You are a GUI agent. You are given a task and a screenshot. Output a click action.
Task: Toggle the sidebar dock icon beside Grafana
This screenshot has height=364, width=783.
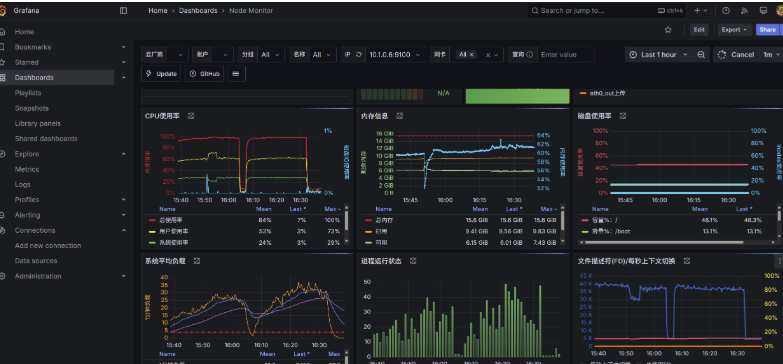click(x=124, y=10)
